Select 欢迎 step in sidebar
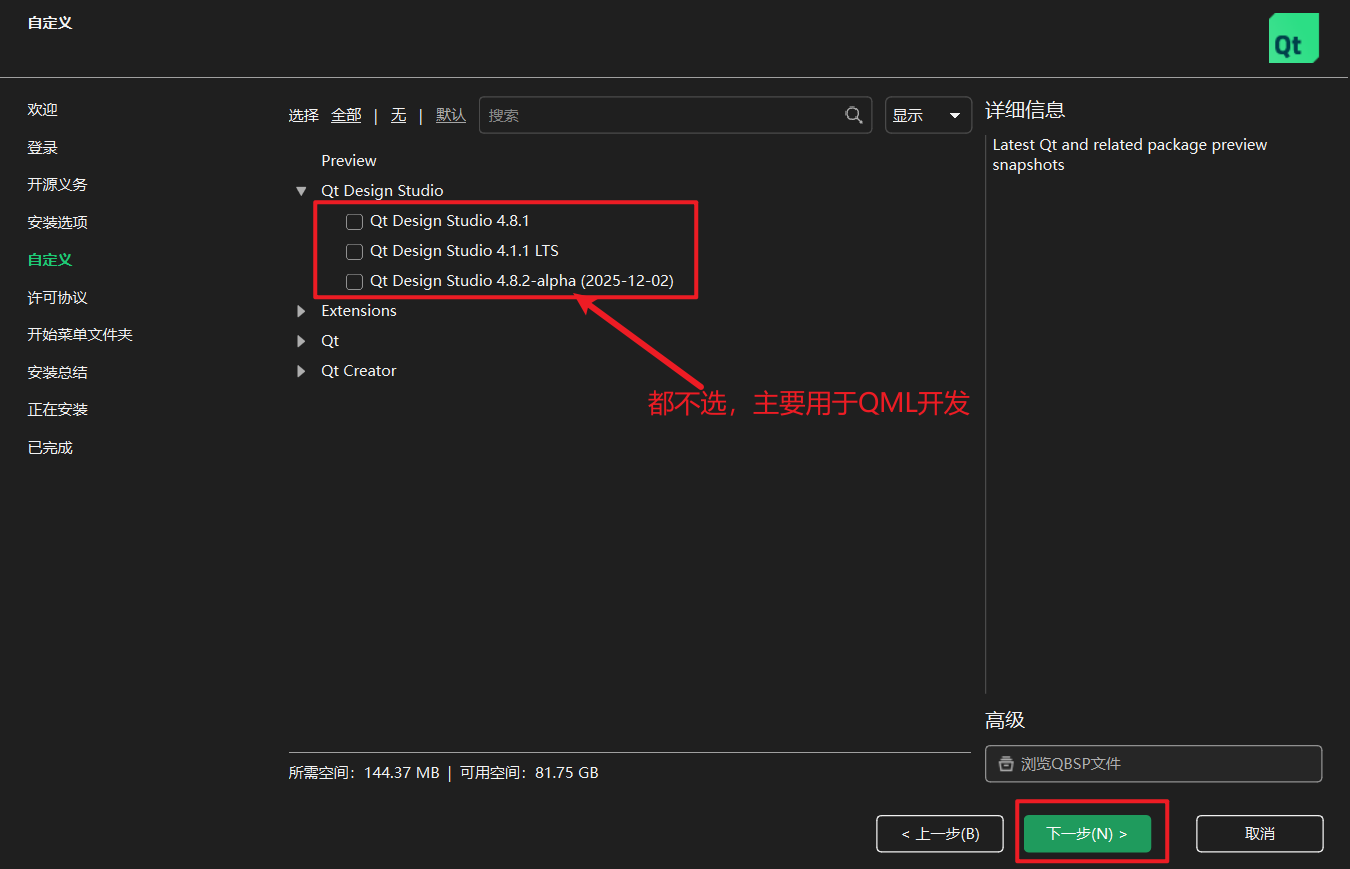The width and height of the screenshot is (1350, 869). [x=43, y=110]
